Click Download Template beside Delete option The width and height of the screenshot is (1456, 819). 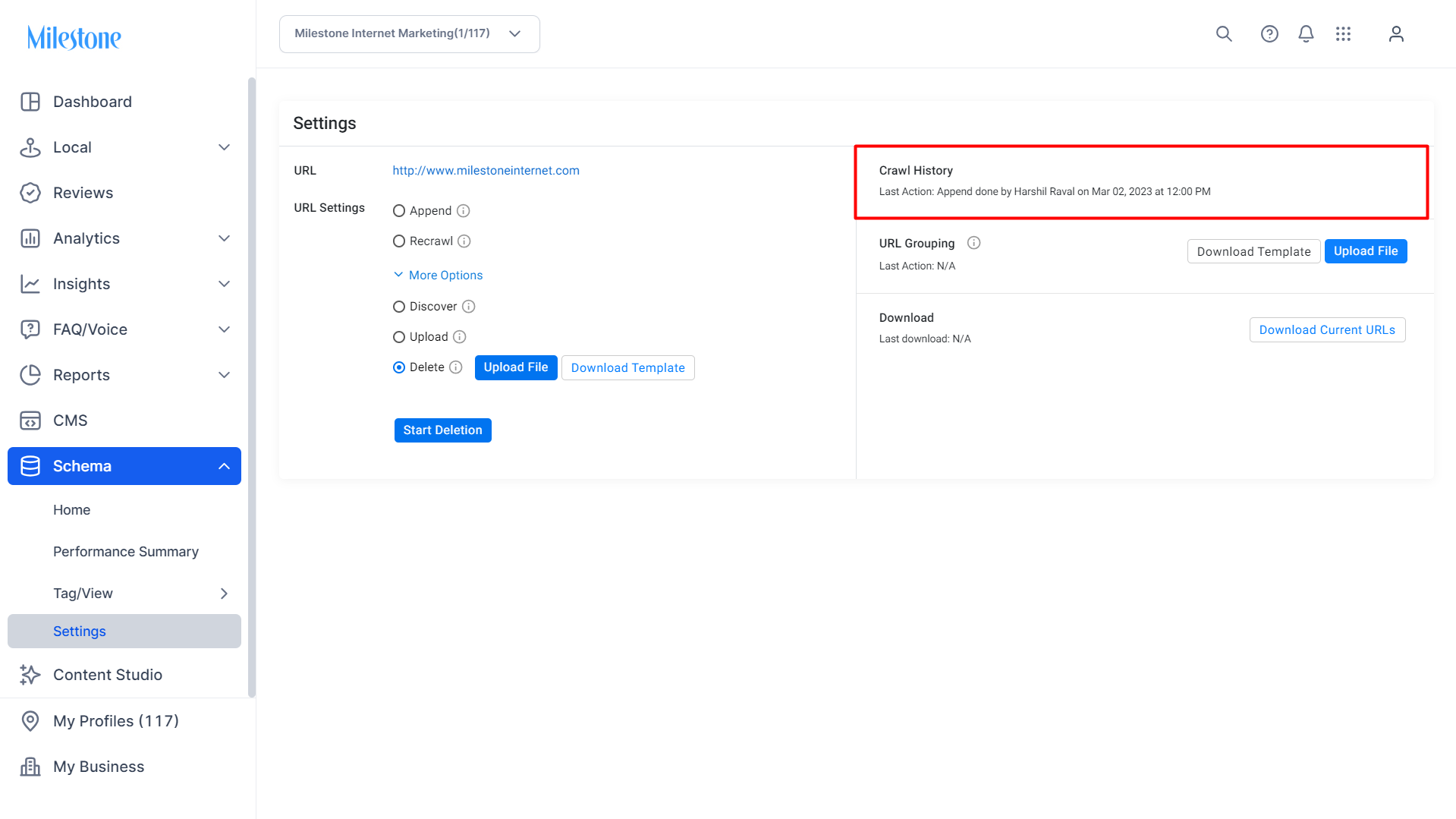628,368
